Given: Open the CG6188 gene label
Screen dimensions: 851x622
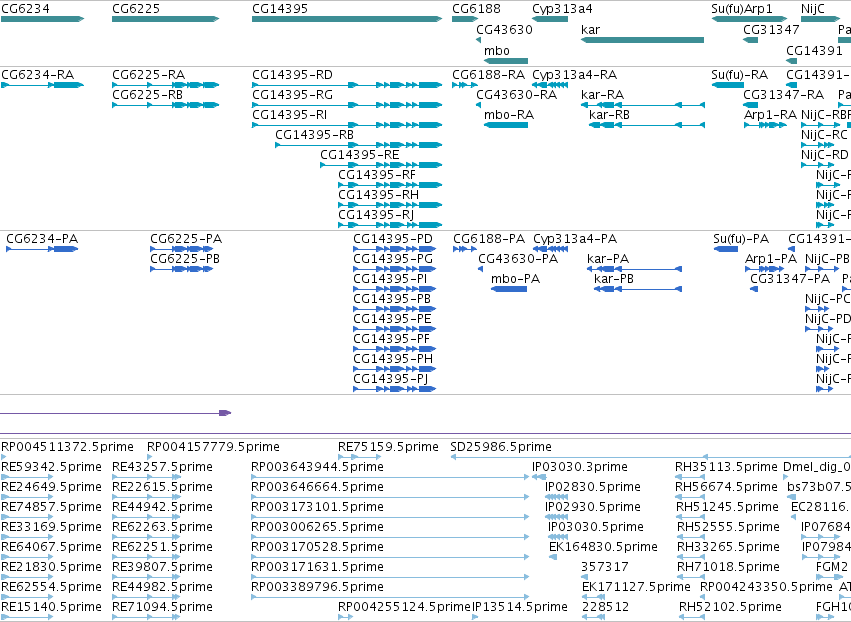Looking at the screenshot, I should click(477, 9).
